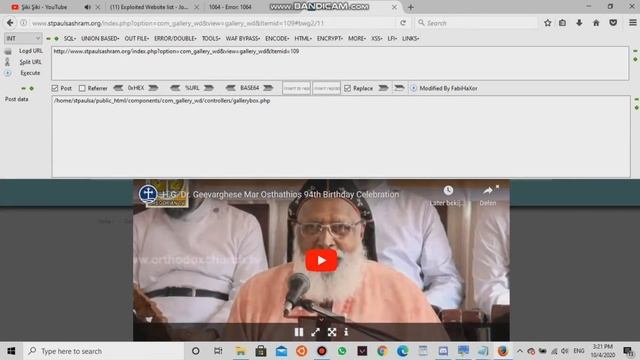Click the browser Search field
This screenshot has width=640, height=360.
click(476, 23)
